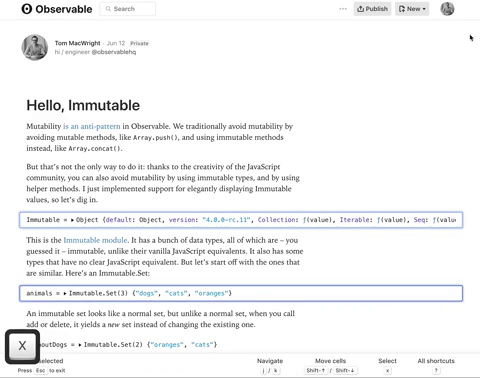Click the Shift-↑ move cells key

[x=315, y=371]
